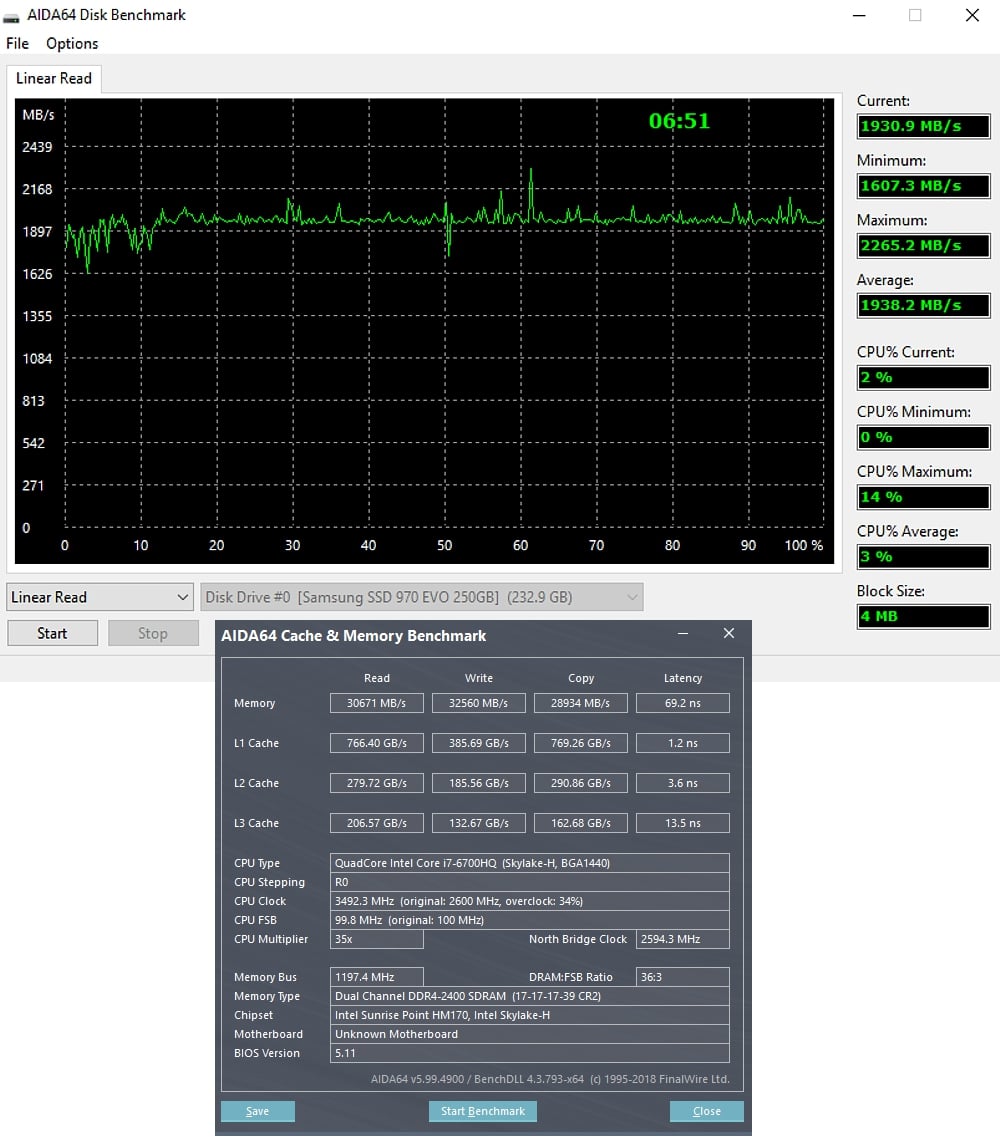
Task: Click the CPU Type field showing i7-6700HQ
Action: pos(529,863)
